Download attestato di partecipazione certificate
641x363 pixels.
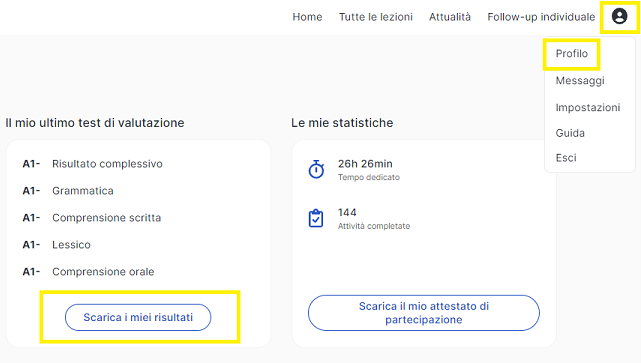(x=424, y=313)
